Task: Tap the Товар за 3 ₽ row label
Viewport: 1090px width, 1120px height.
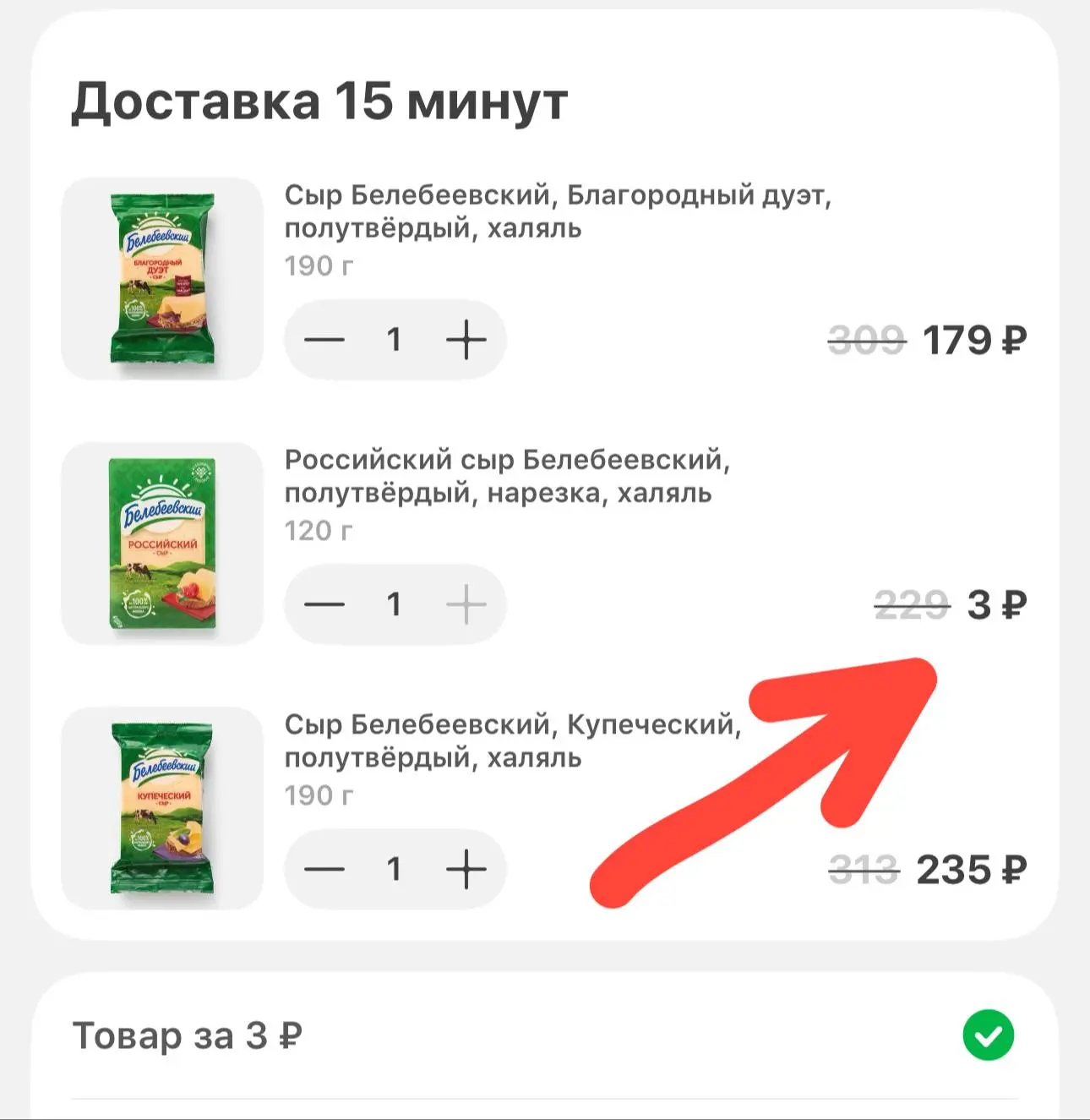Action: (x=188, y=1035)
